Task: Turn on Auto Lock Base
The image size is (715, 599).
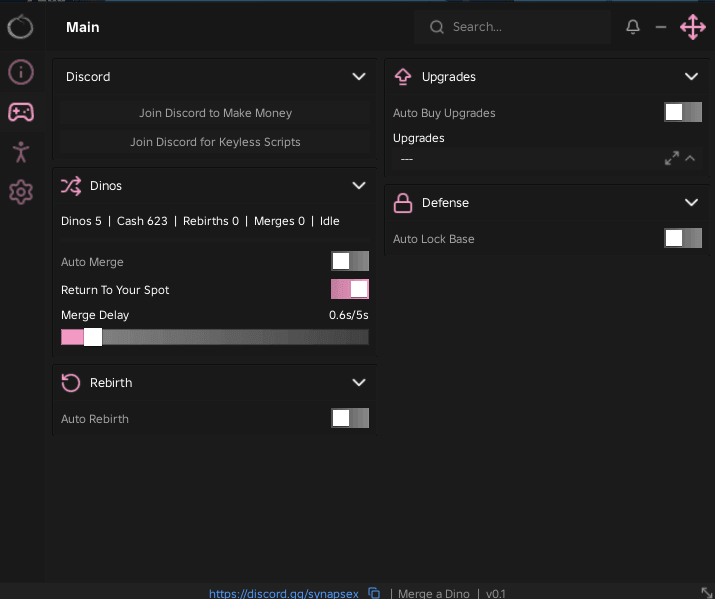Action: coord(683,238)
